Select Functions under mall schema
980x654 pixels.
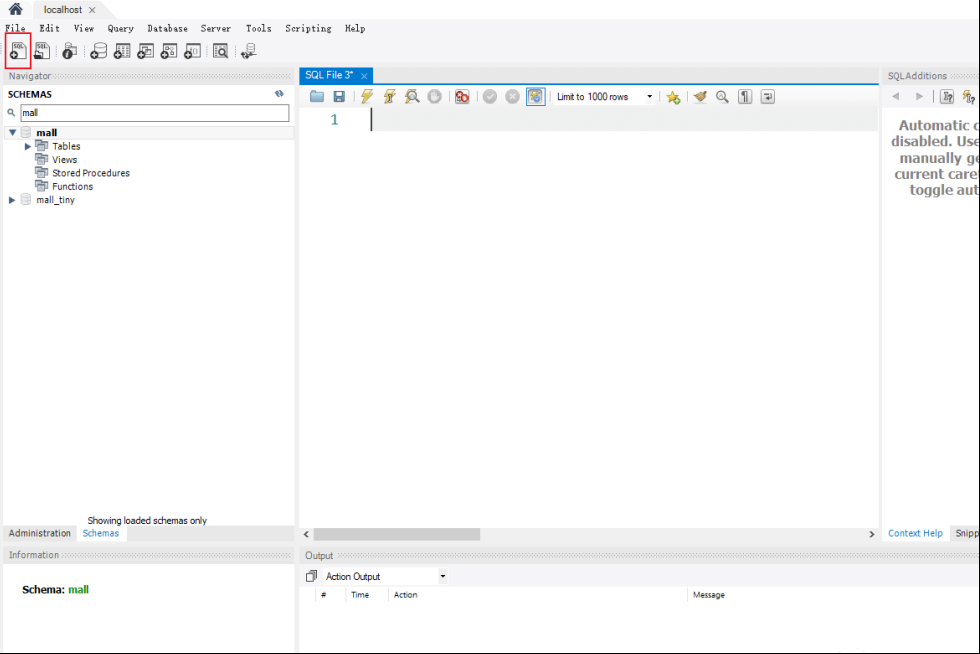[72, 186]
